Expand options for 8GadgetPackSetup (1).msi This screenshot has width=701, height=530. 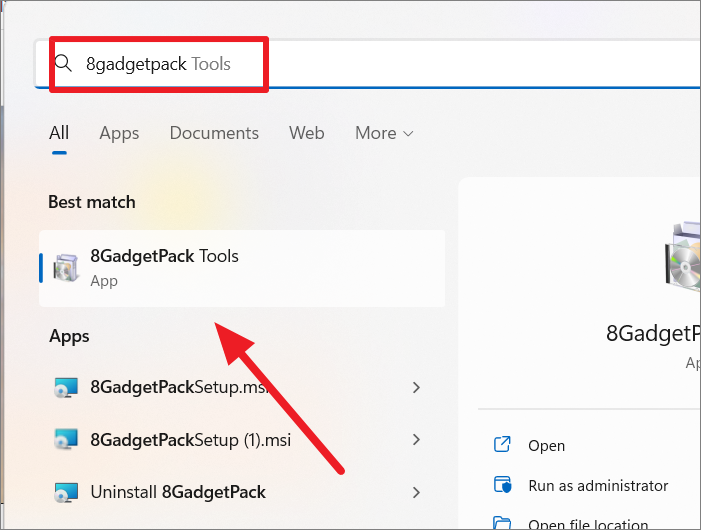click(x=416, y=440)
